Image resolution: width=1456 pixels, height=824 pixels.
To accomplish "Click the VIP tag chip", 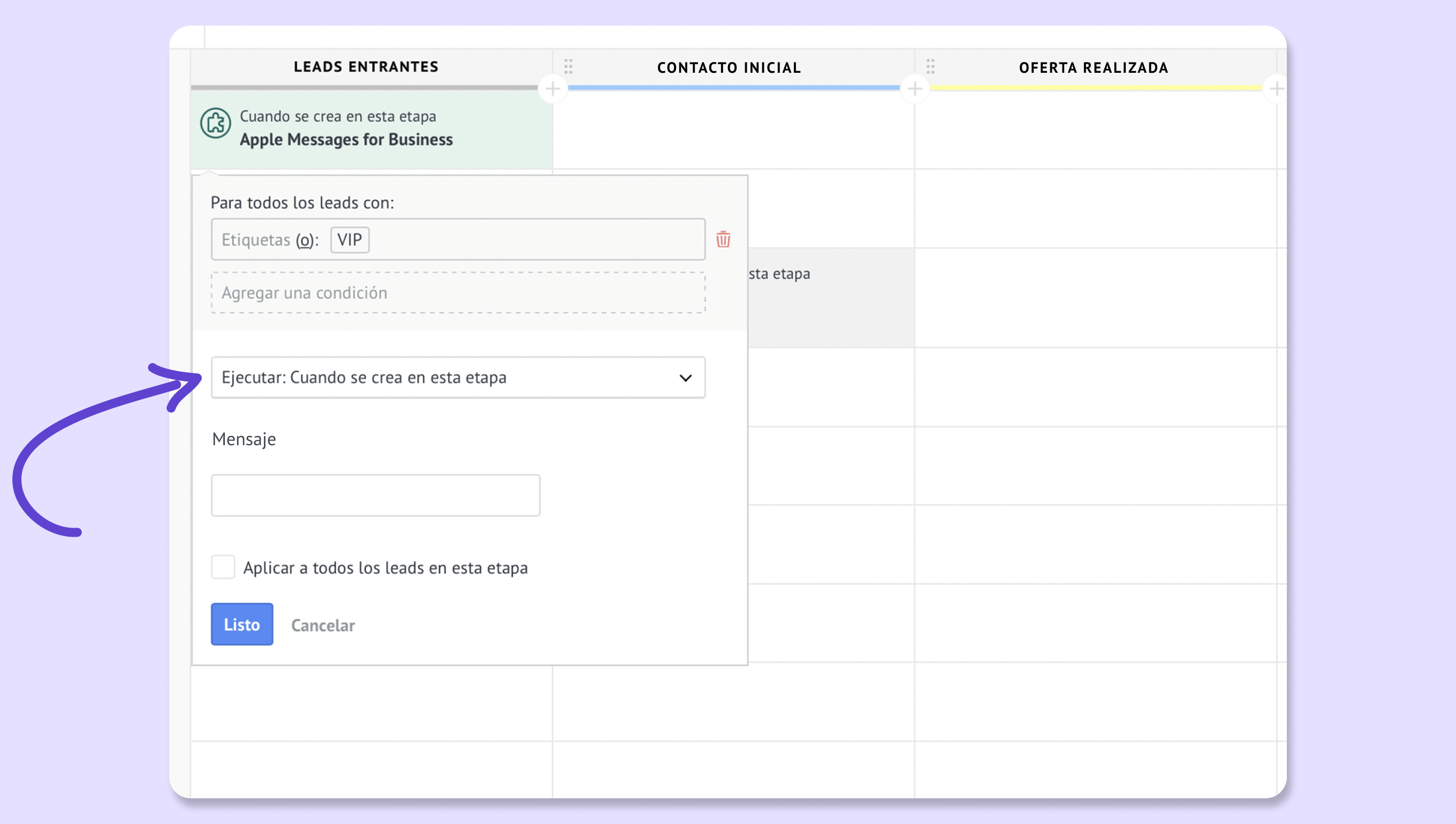I will [350, 240].
